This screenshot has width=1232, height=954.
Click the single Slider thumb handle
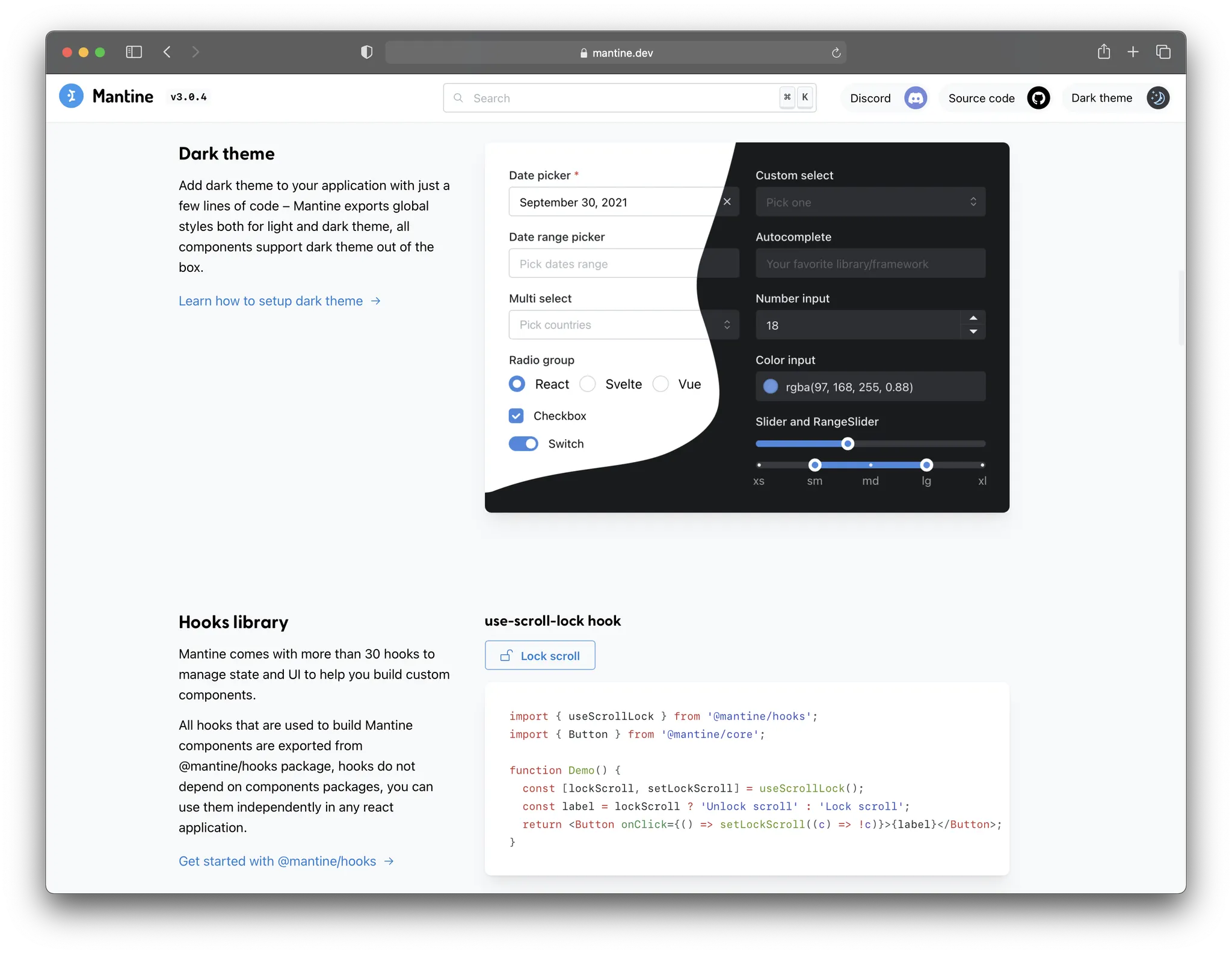pyautogui.click(x=848, y=444)
